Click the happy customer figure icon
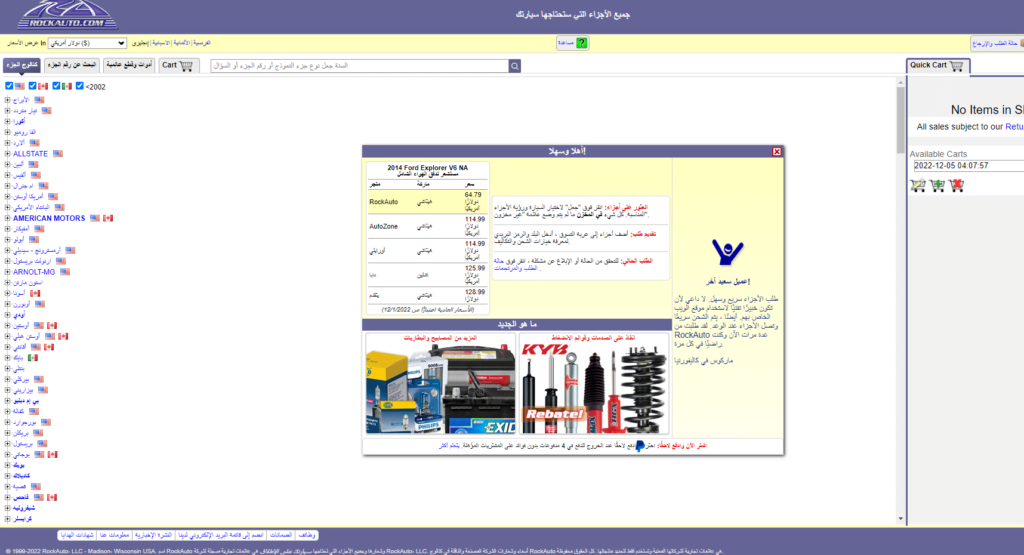This screenshot has width=1024, height=555. coord(728,252)
